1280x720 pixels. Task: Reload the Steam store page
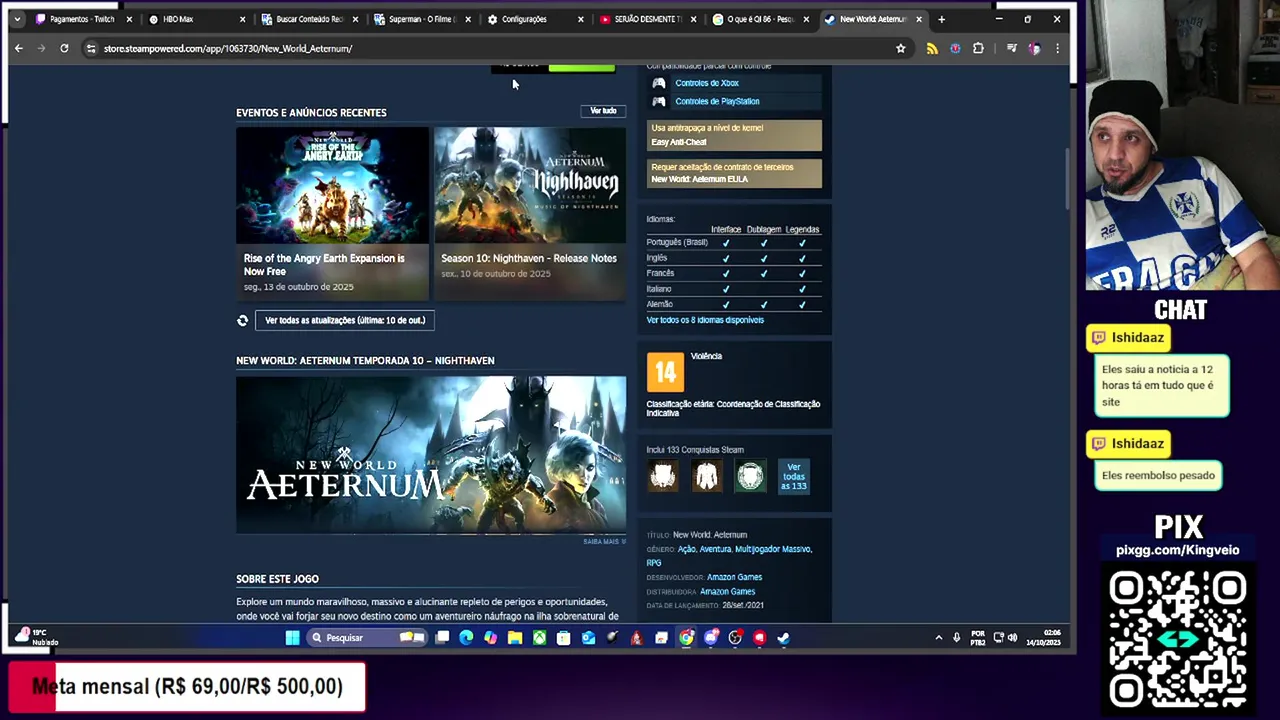tap(64, 48)
